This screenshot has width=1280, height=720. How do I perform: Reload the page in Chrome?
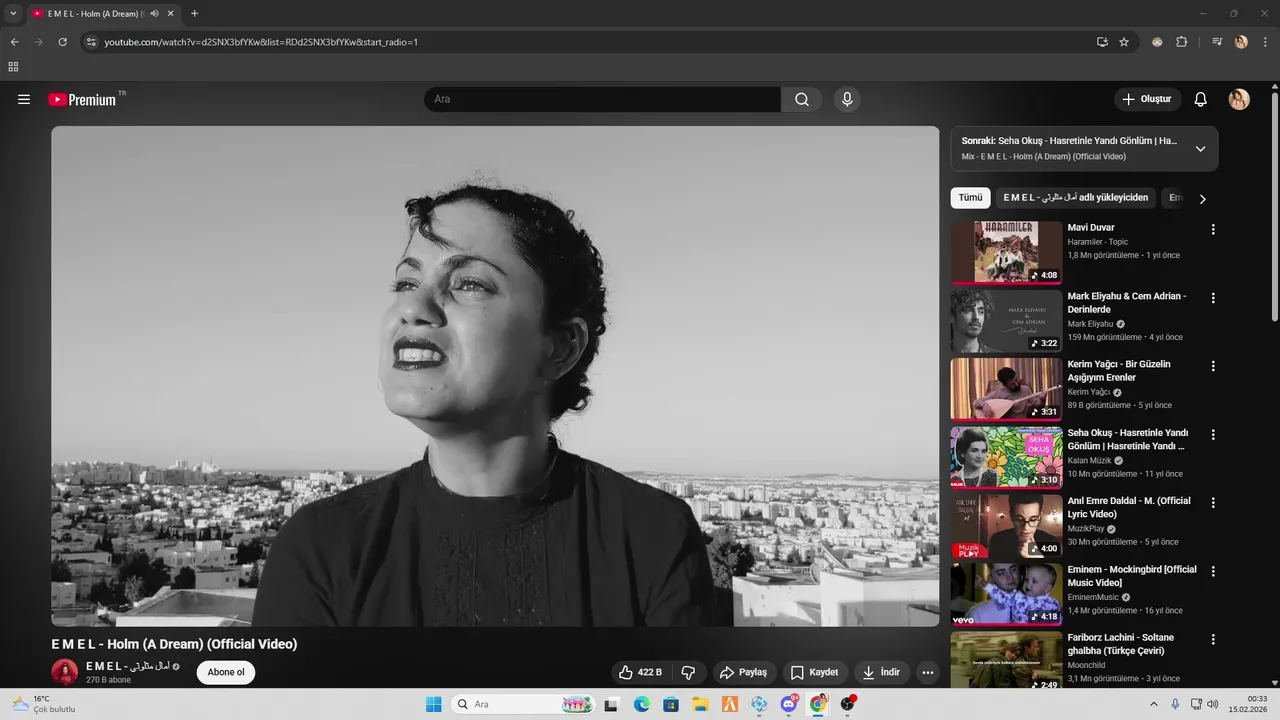pyautogui.click(x=62, y=42)
